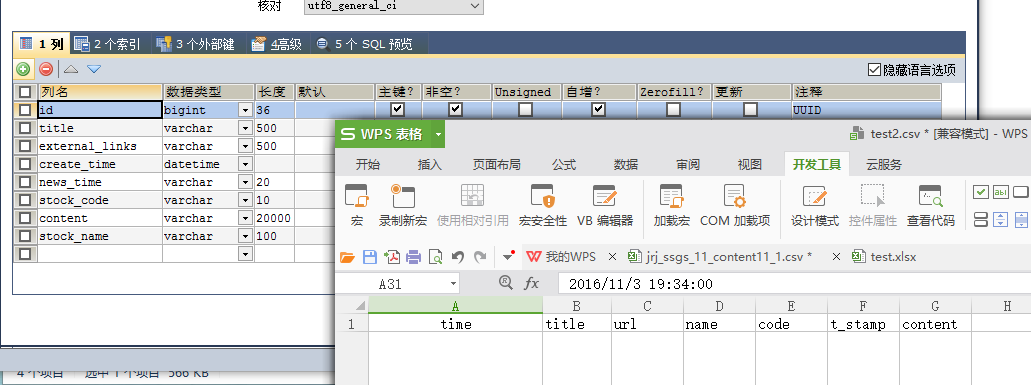Open data type dropdown for title row
1031x385 pixels.
245,128
